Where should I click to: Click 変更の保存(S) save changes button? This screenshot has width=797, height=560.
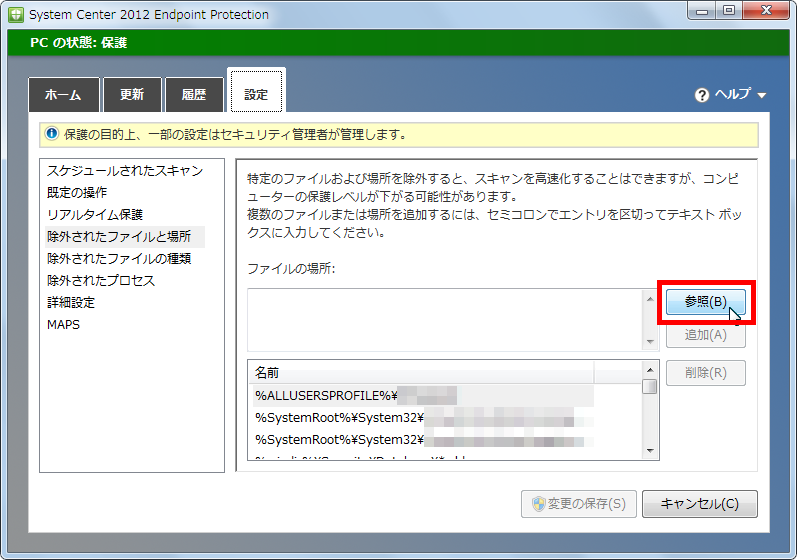point(578,504)
